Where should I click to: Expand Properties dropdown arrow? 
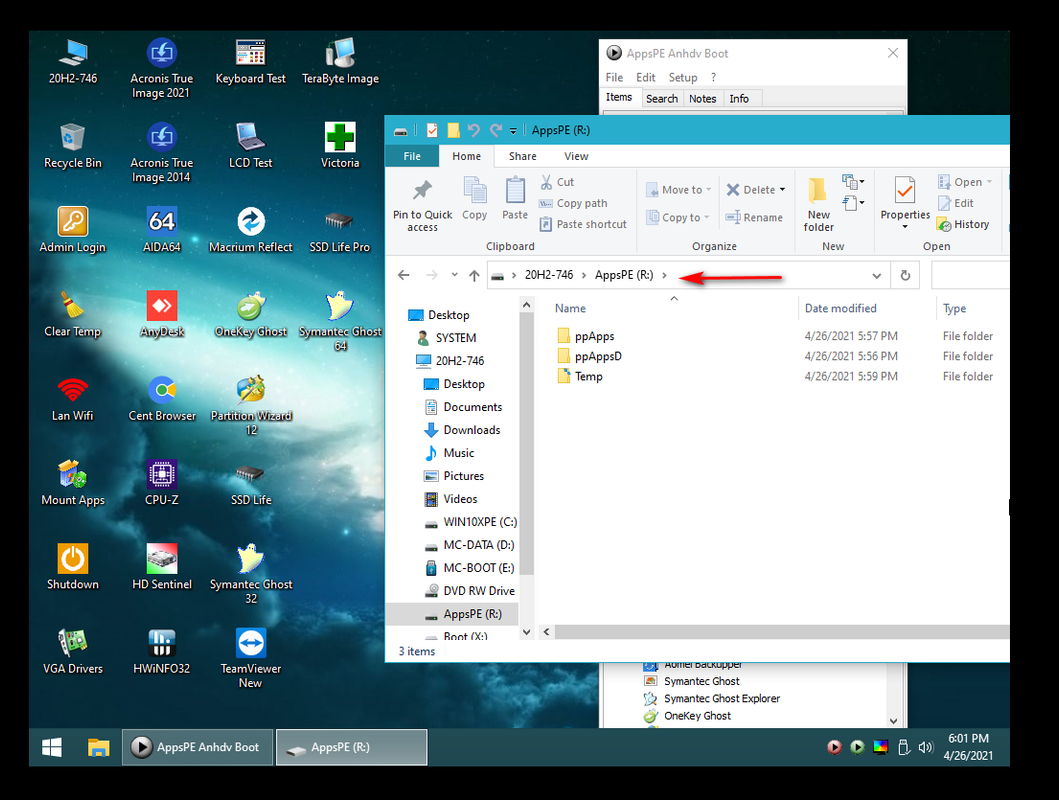click(x=905, y=227)
